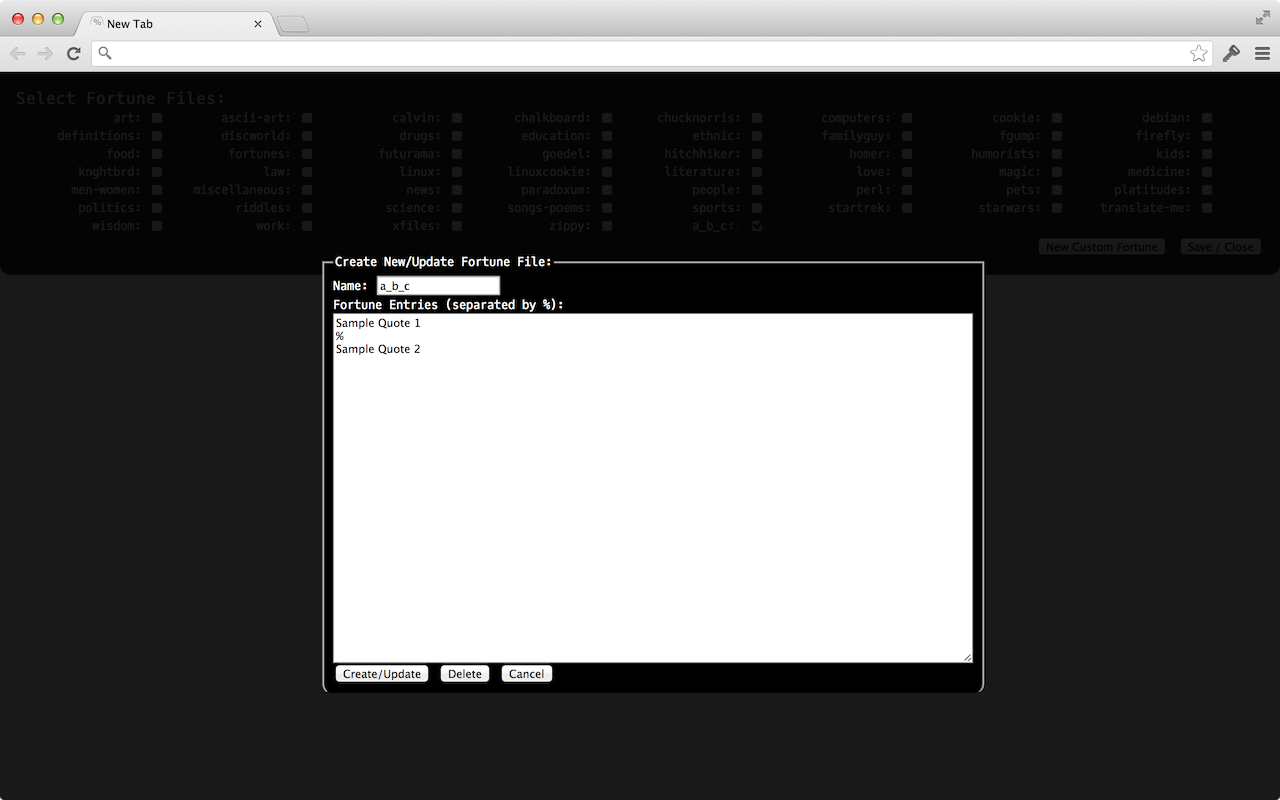Click the 'Select Fortune Files:' heading

tap(121, 98)
